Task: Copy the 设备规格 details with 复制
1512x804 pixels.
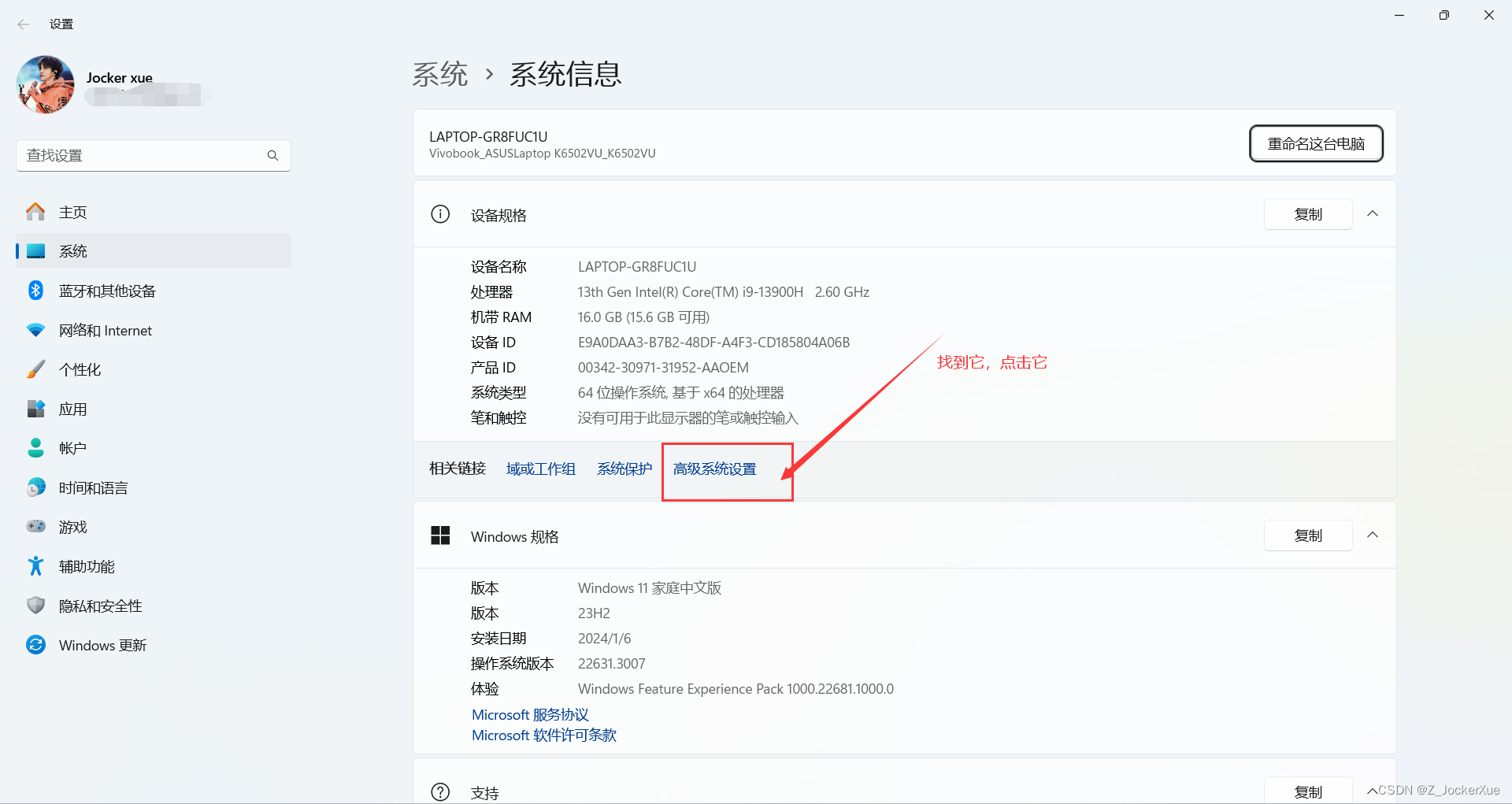Action: (1308, 214)
